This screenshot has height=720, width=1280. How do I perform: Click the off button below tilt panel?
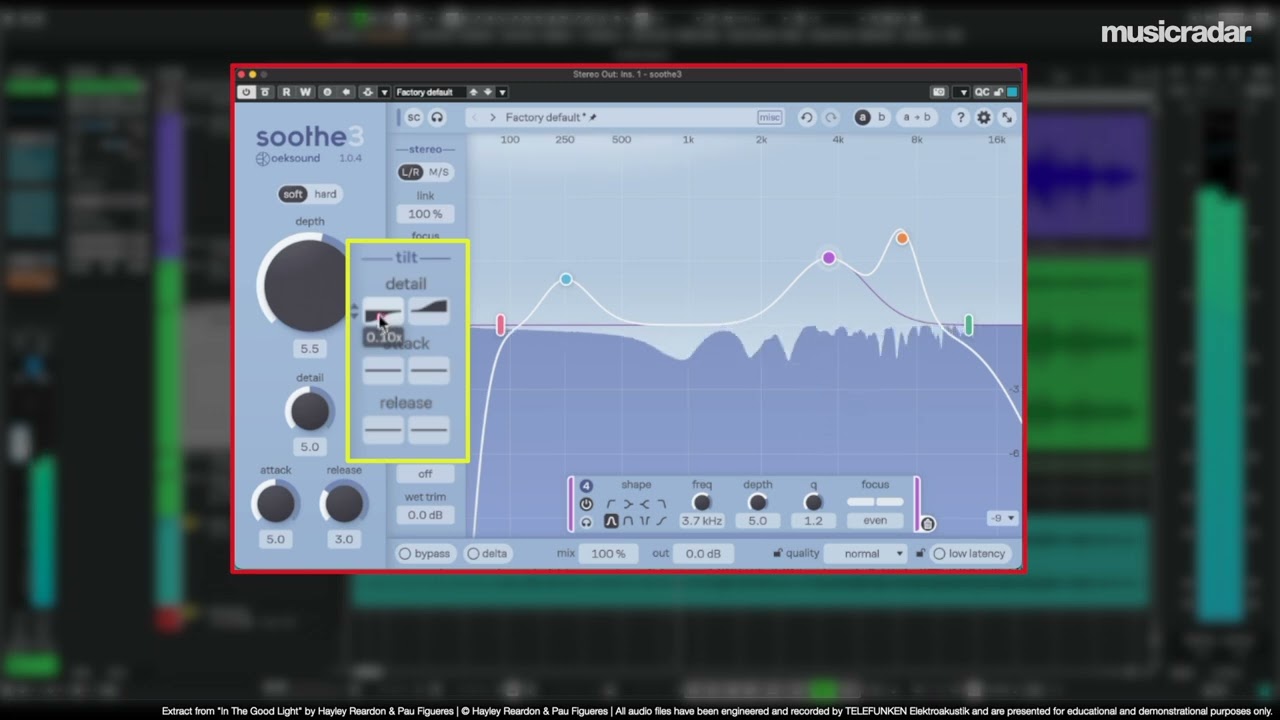click(425, 473)
